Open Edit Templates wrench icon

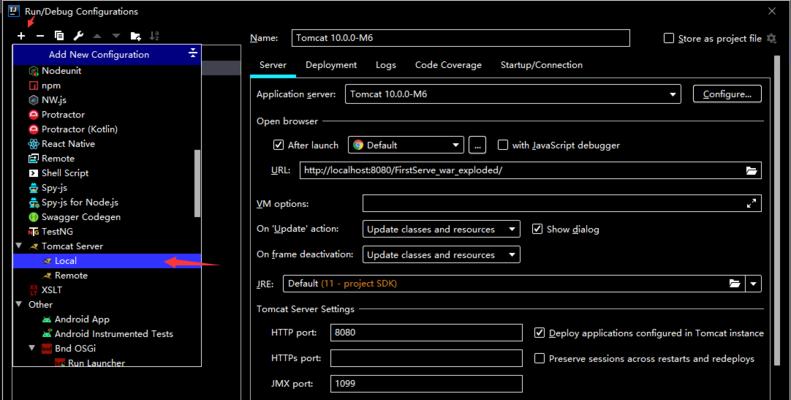(x=78, y=36)
